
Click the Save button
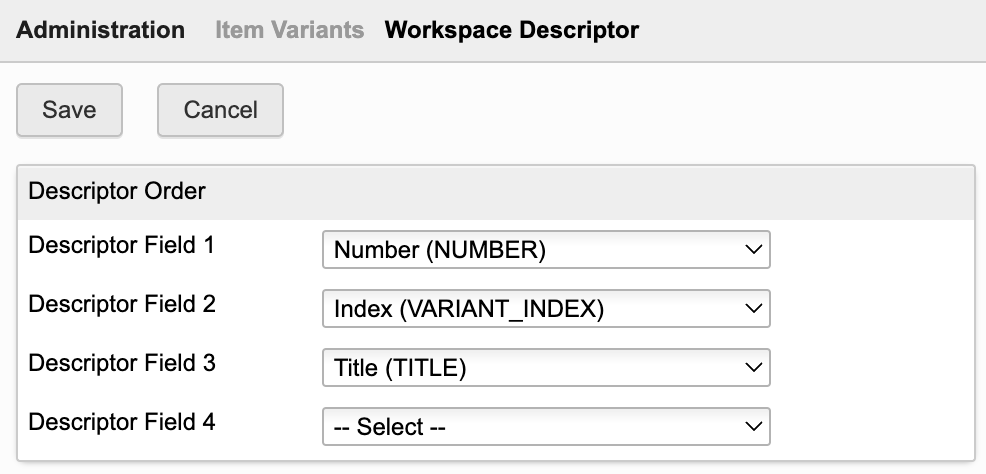(69, 110)
